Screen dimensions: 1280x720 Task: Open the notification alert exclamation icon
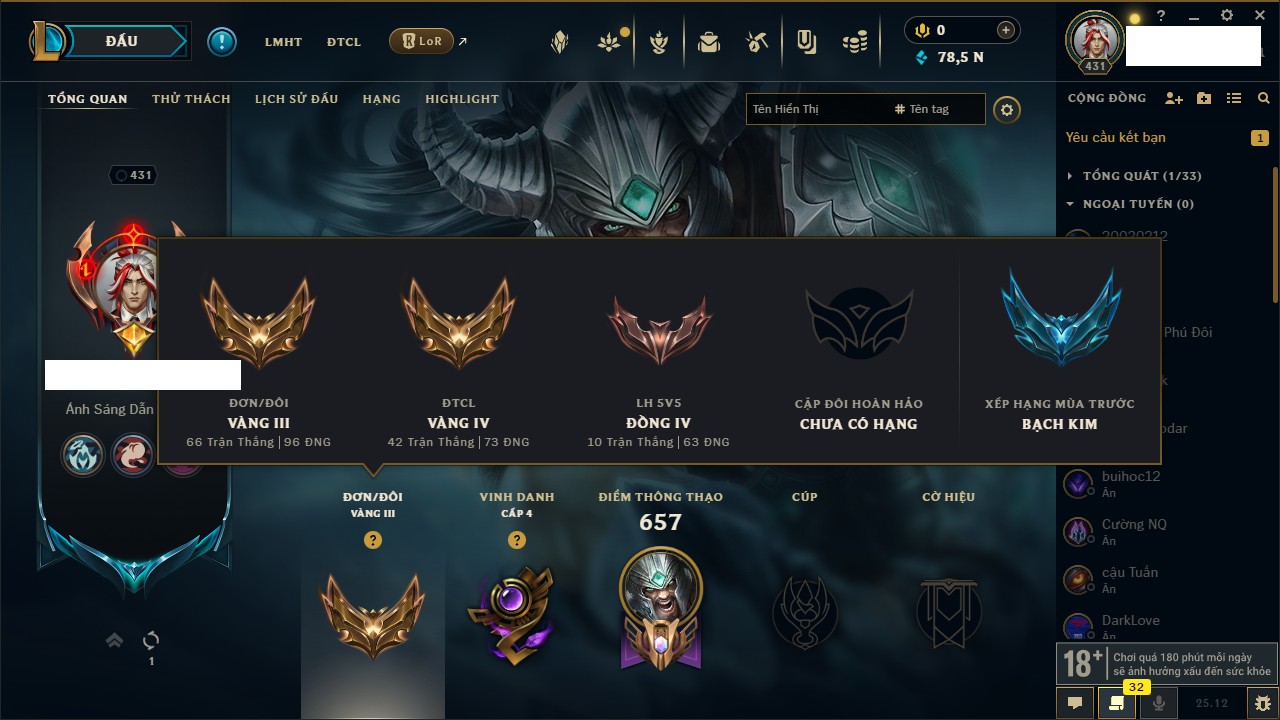click(x=222, y=41)
